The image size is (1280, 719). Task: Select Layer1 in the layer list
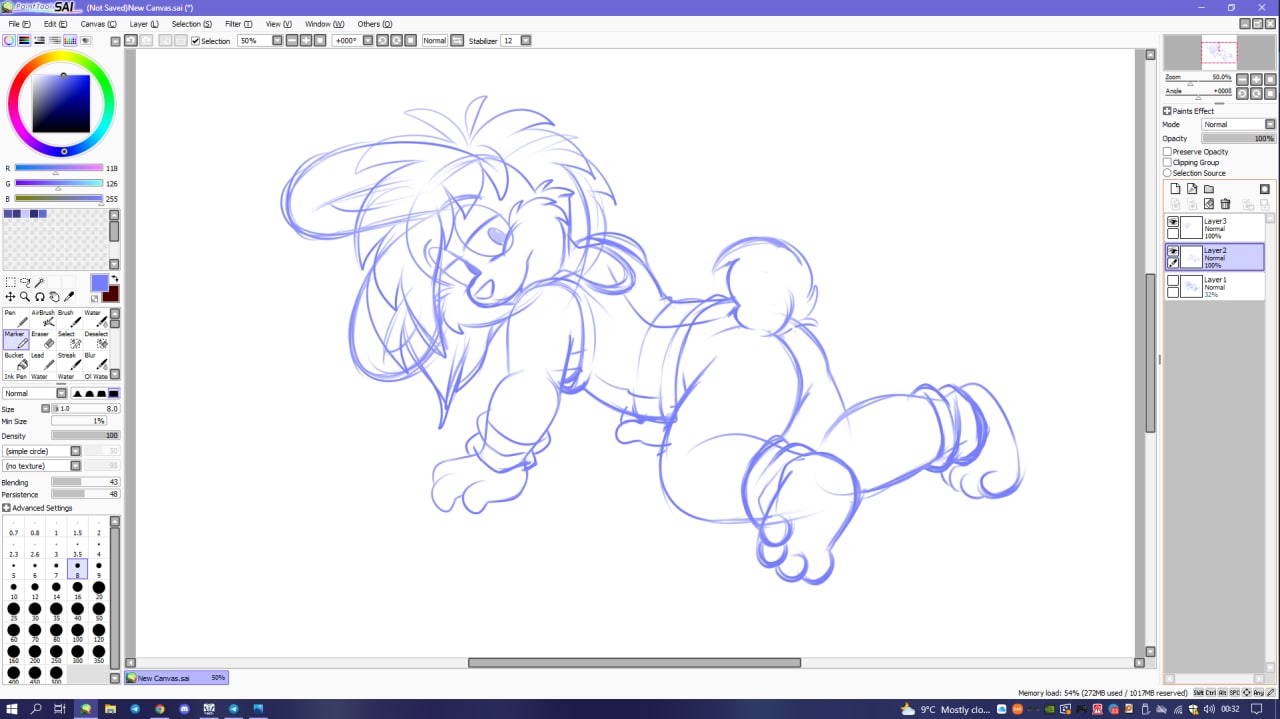point(1220,287)
